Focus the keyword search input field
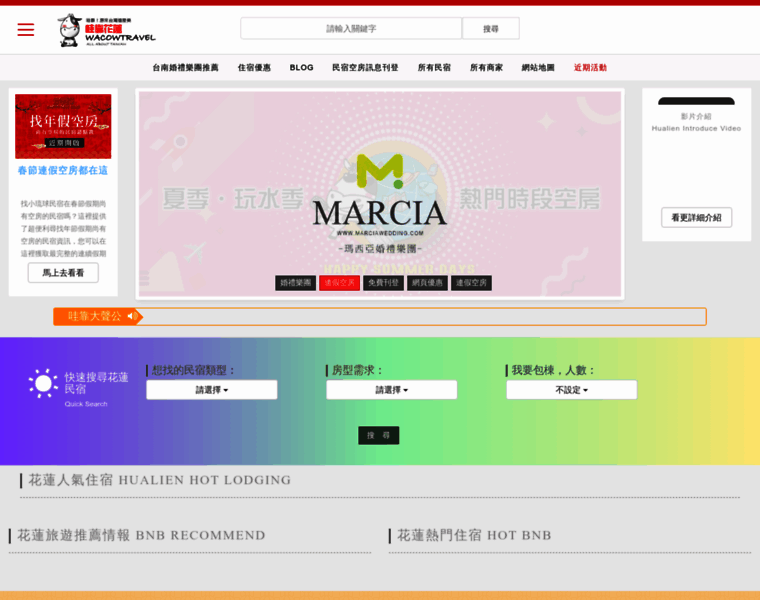Screen dimensions: 760x600 (x=351, y=29)
